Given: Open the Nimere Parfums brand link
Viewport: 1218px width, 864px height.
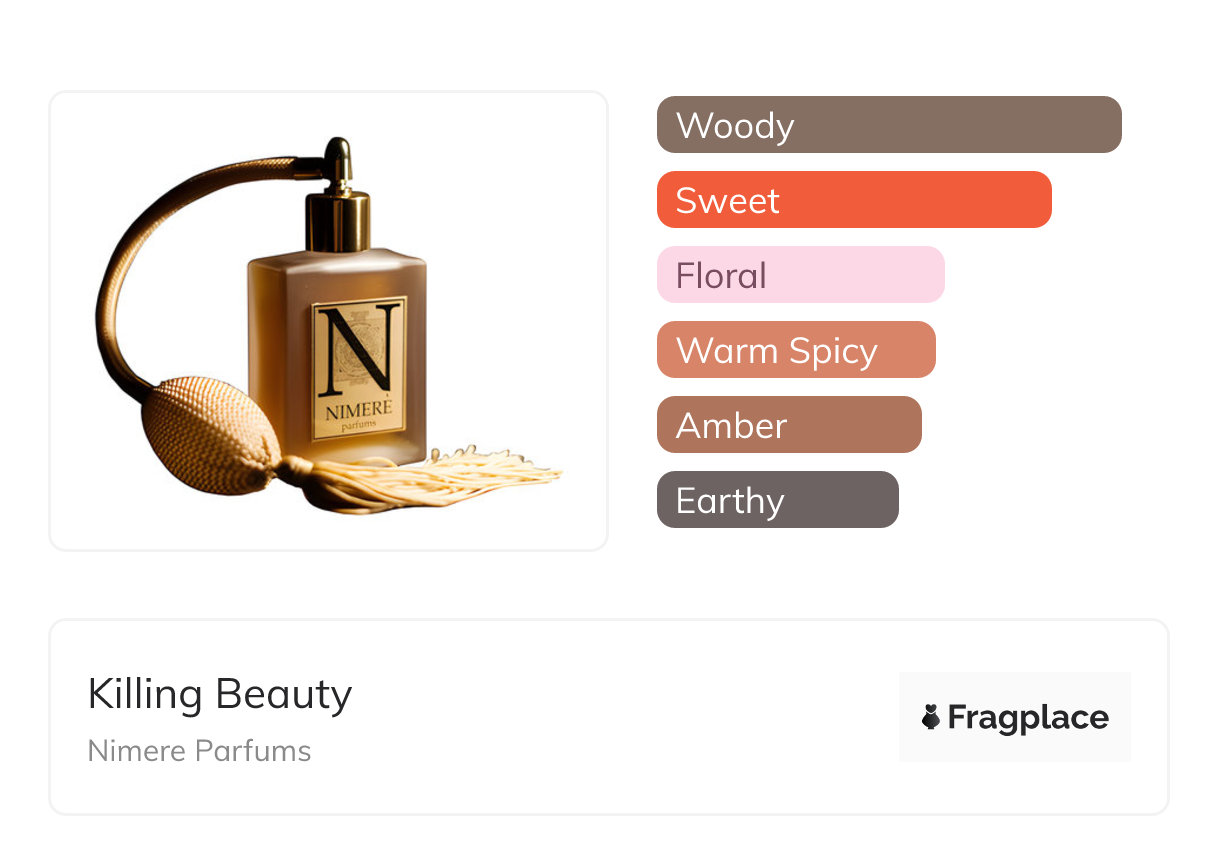Looking at the screenshot, I should click(199, 751).
